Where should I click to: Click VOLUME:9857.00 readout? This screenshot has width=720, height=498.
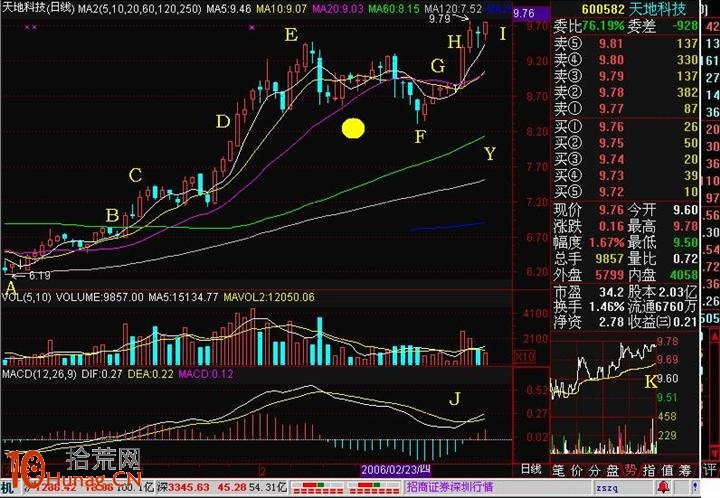click(x=100, y=297)
